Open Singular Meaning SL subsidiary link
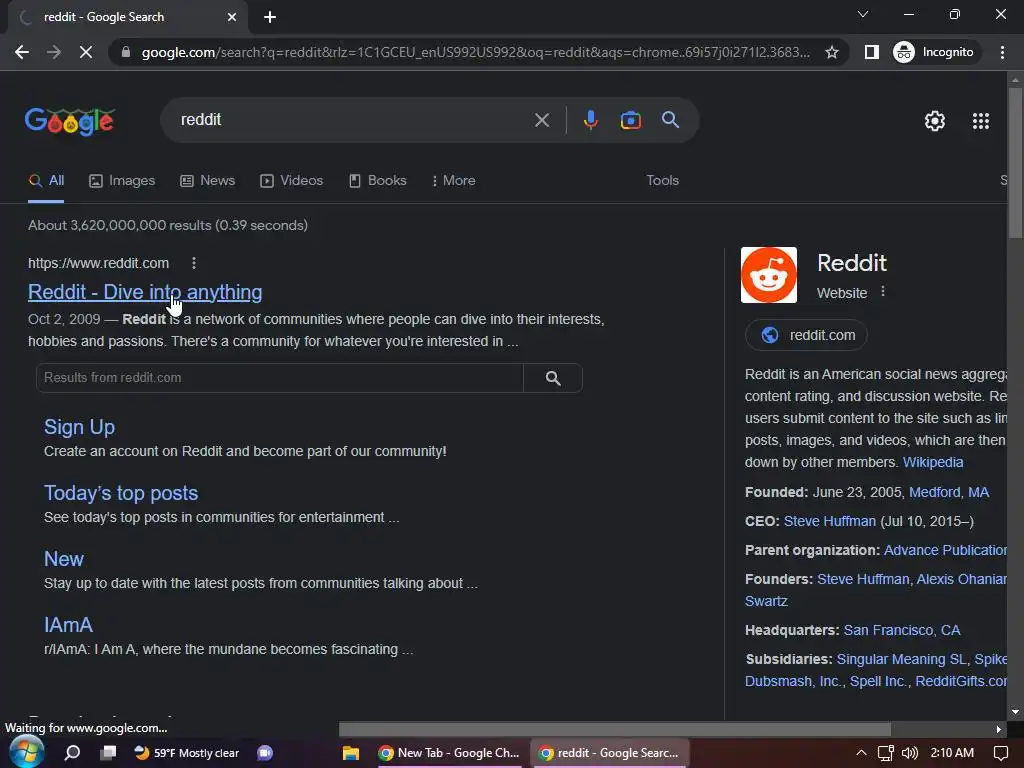 [901, 659]
